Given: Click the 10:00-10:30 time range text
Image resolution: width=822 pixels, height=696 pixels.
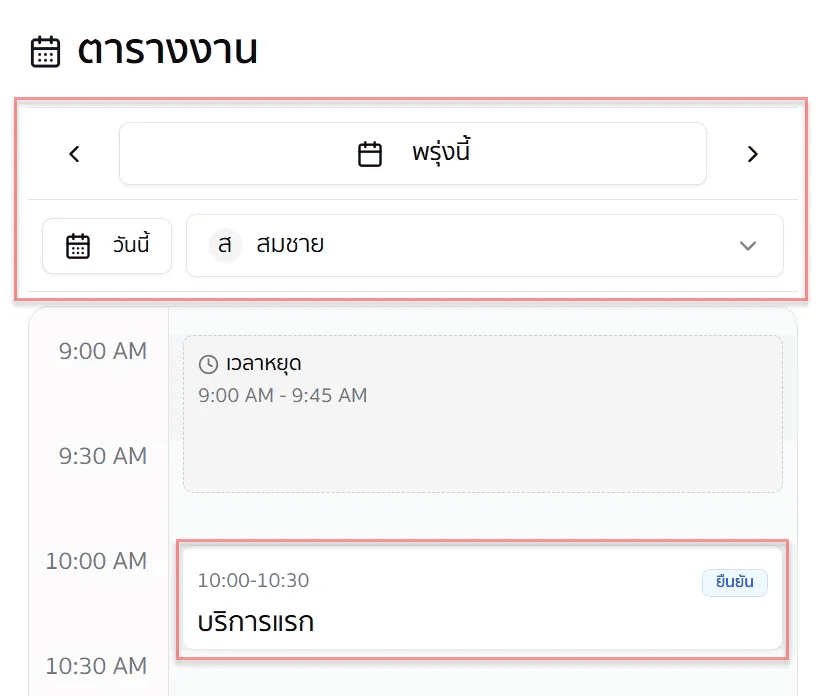Looking at the screenshot, I should tap(253, 580).
